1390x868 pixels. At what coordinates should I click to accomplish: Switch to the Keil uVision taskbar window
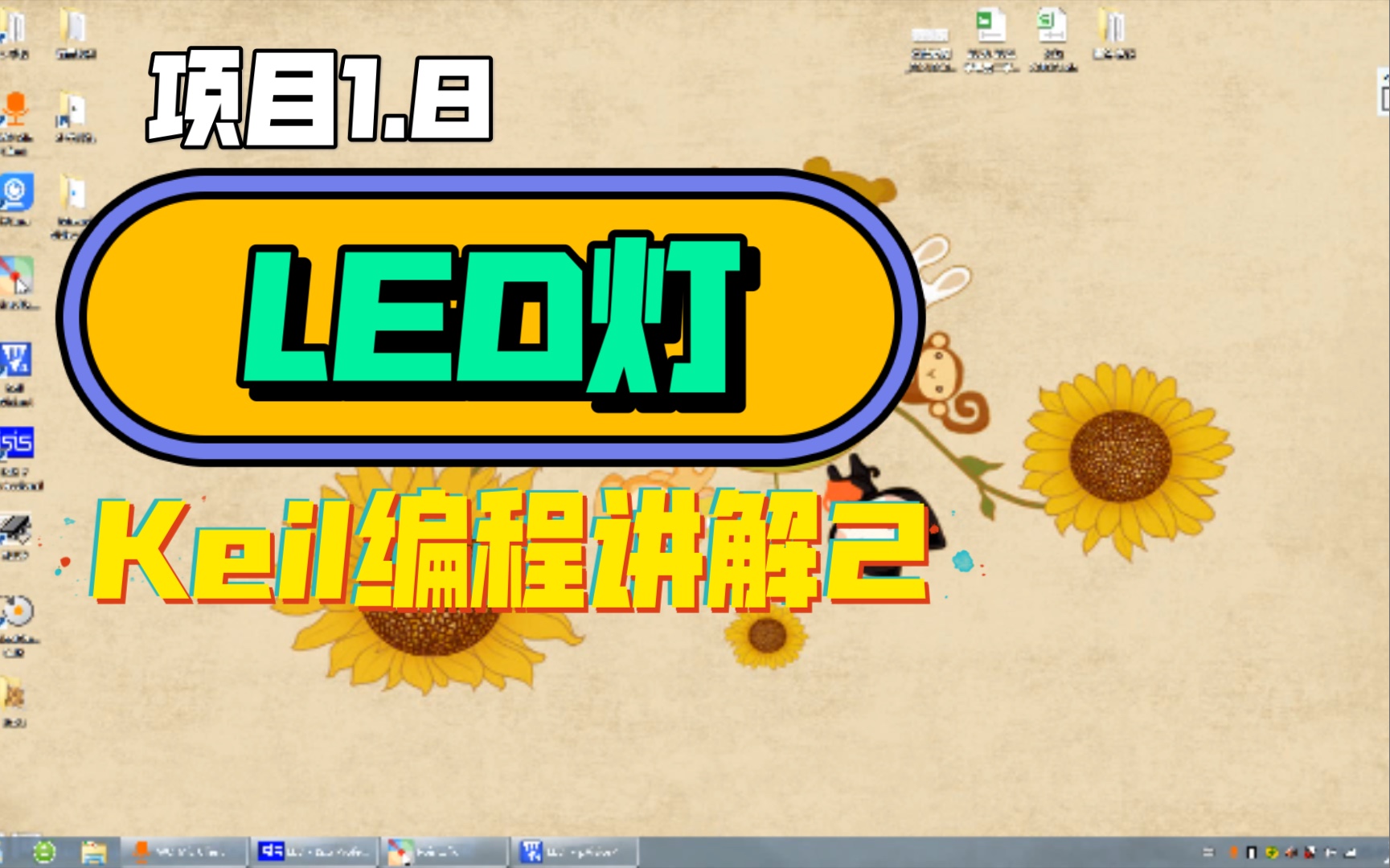pos(575,851)
